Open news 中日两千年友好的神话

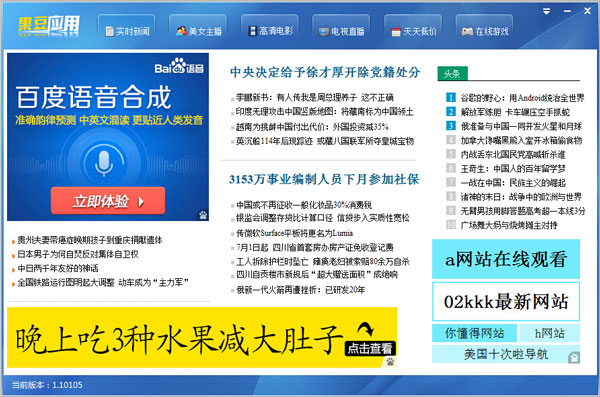tap(58, 268)
